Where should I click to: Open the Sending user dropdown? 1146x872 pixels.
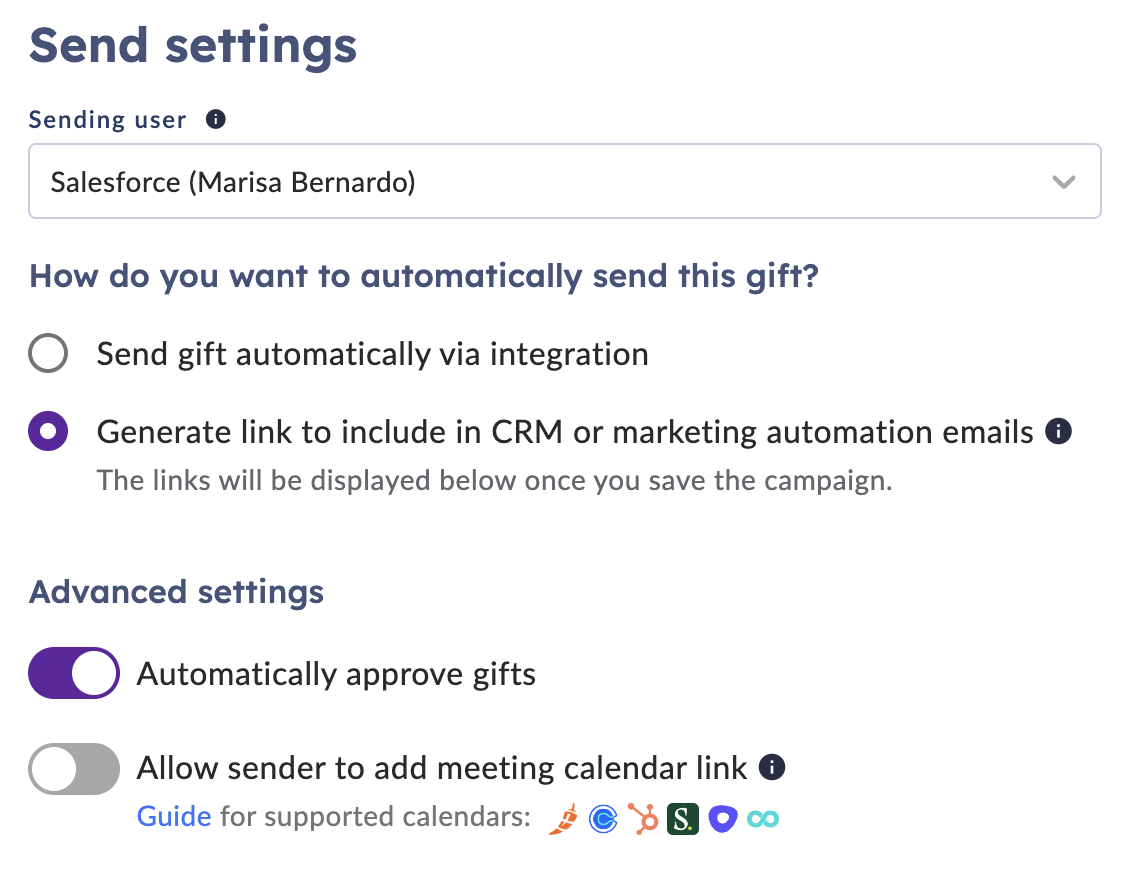point(564,181)
